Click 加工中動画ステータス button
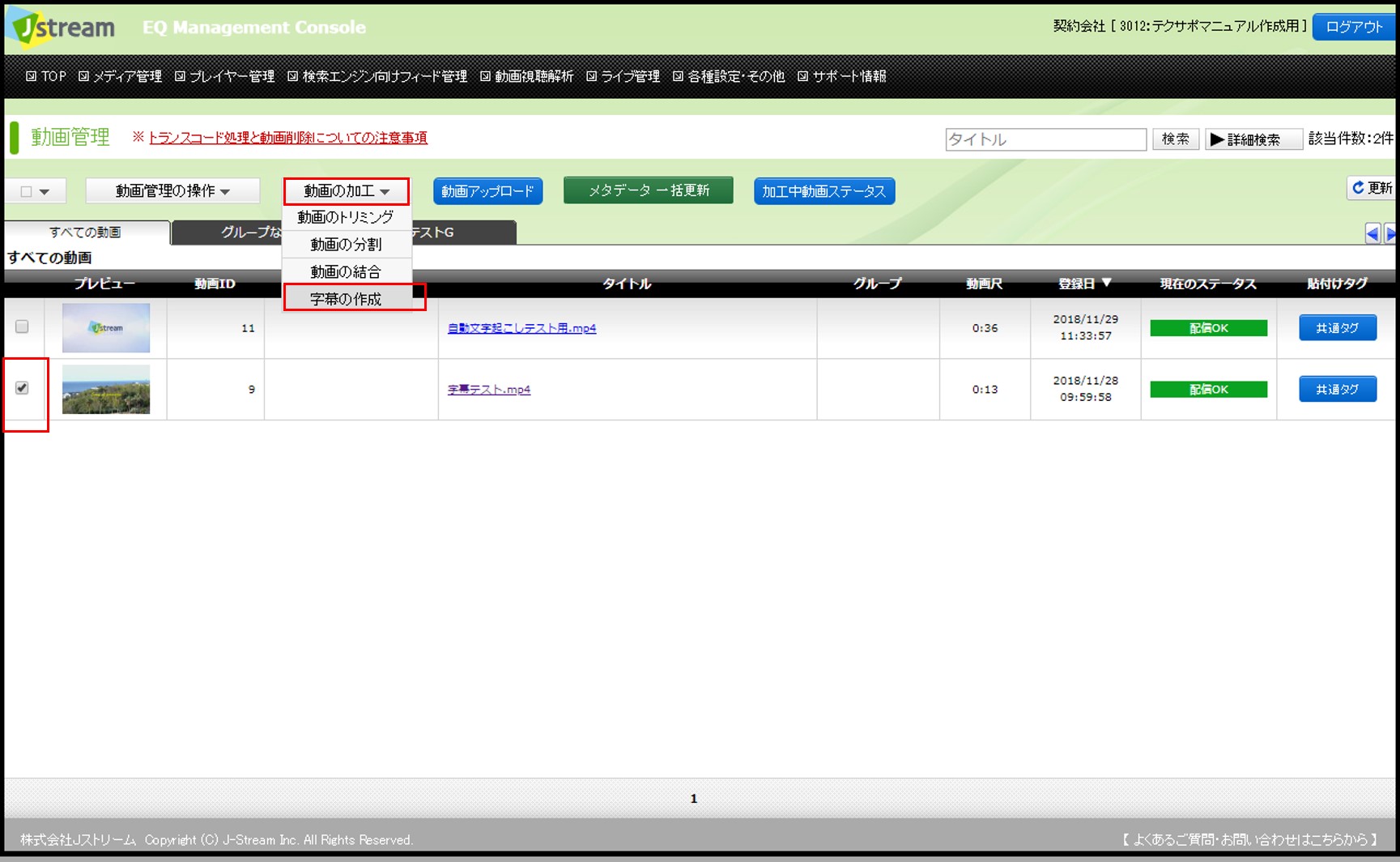1400x862 pixels. pos(824,191)
